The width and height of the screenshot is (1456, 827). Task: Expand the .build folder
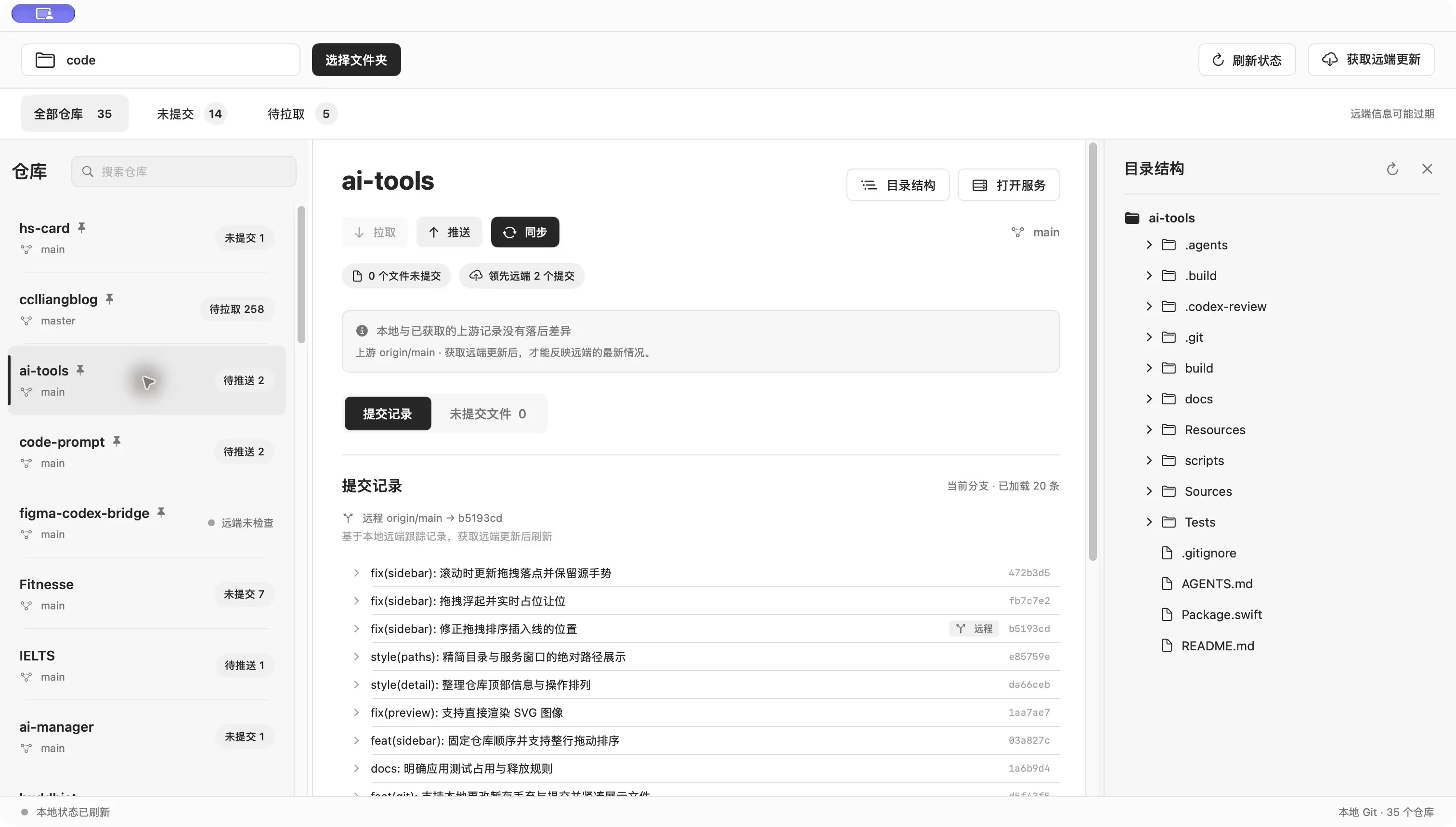(1149, 275)
